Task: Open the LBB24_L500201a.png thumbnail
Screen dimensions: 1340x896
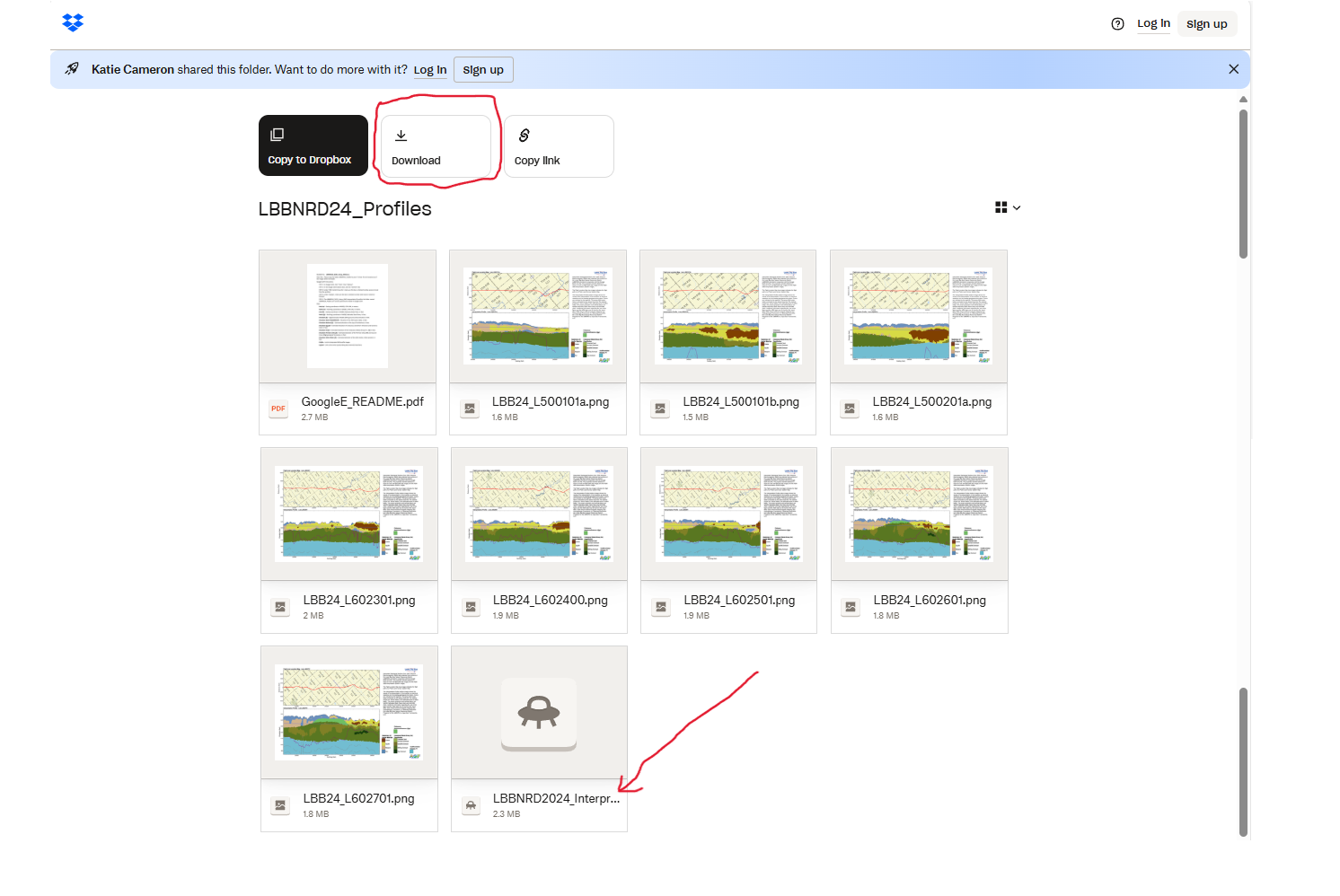Action: pyautogui.click(x=919, y=316)
